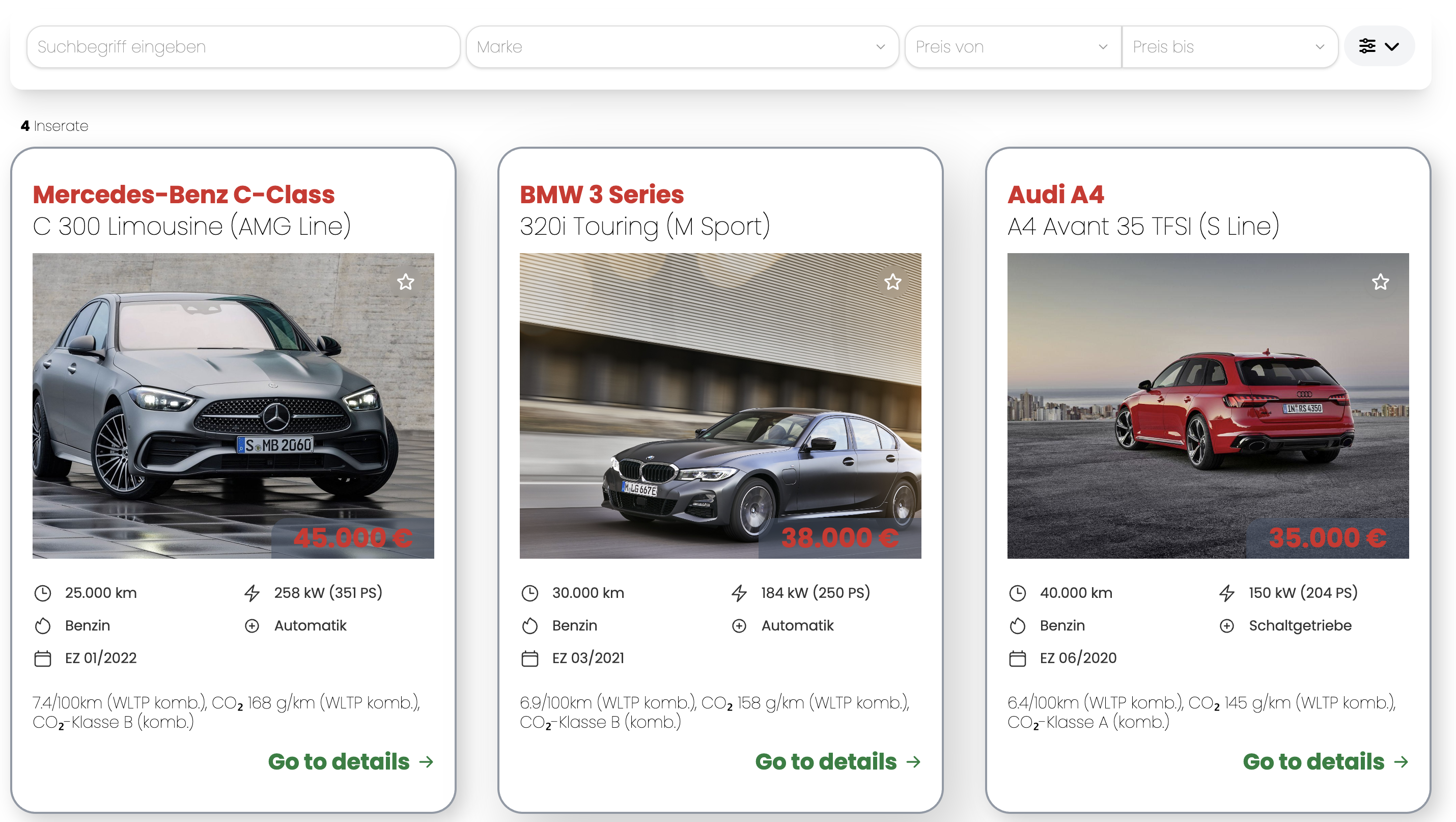Image resolution: width=1456 pixels, height=822 pixels.
Task: Click the calendar icon by EZ 01/2022
Action: click(42, 659)
